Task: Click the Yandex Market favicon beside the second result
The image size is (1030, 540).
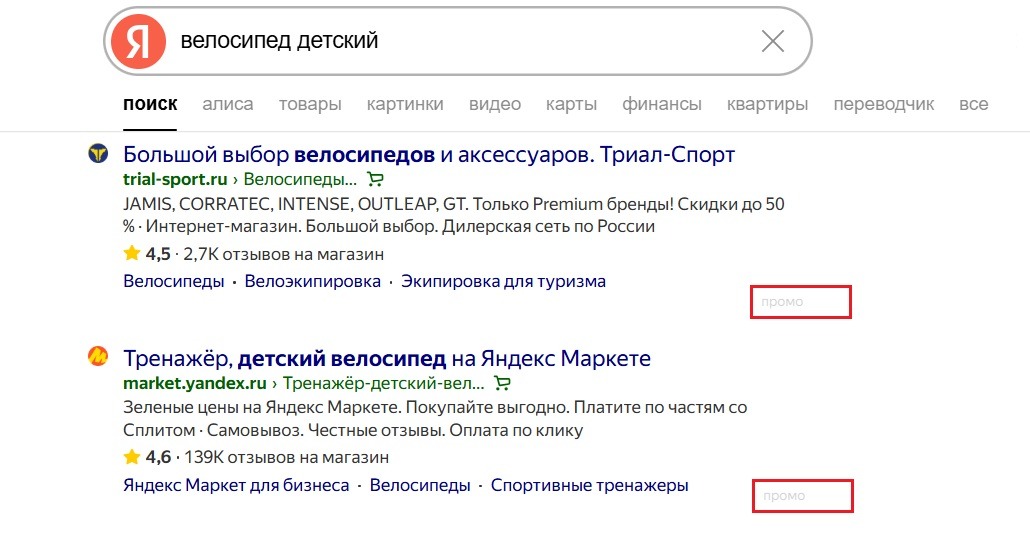Action: click(x=98, y=357)
